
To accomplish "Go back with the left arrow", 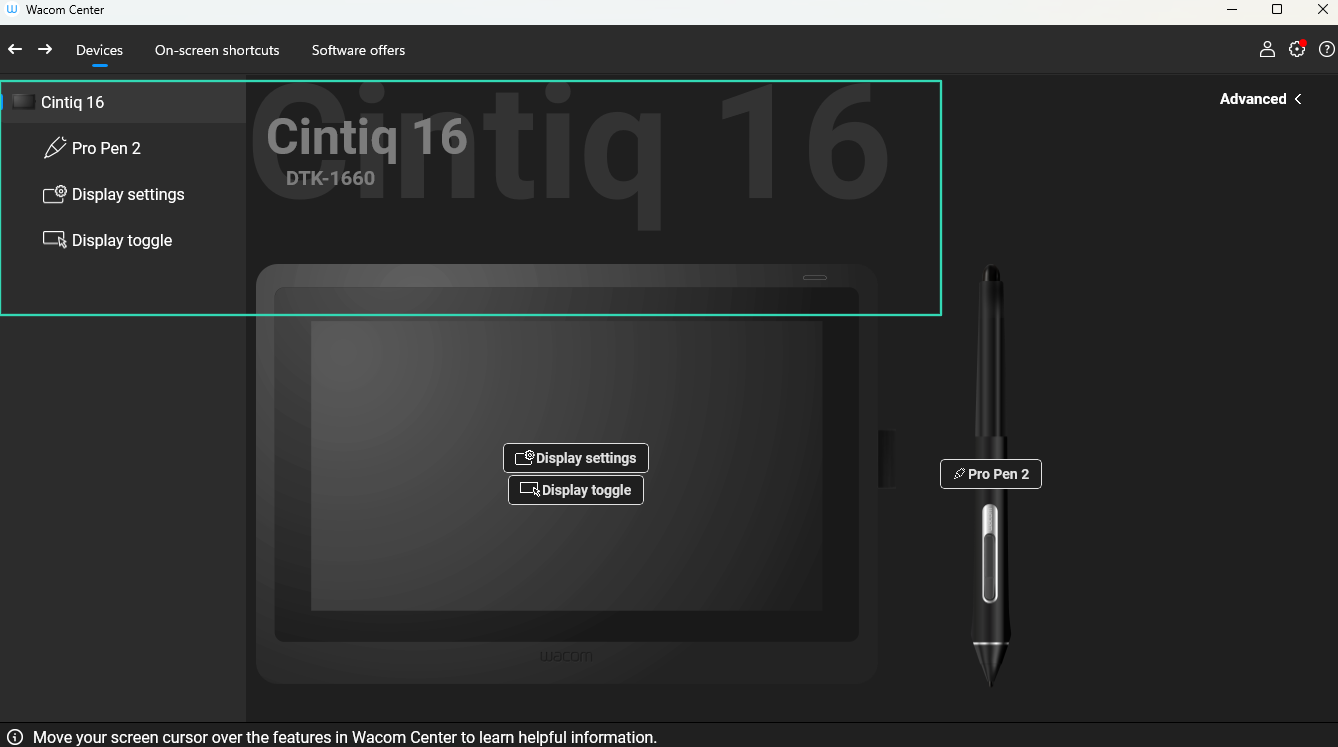I will (x=15, y=49).
